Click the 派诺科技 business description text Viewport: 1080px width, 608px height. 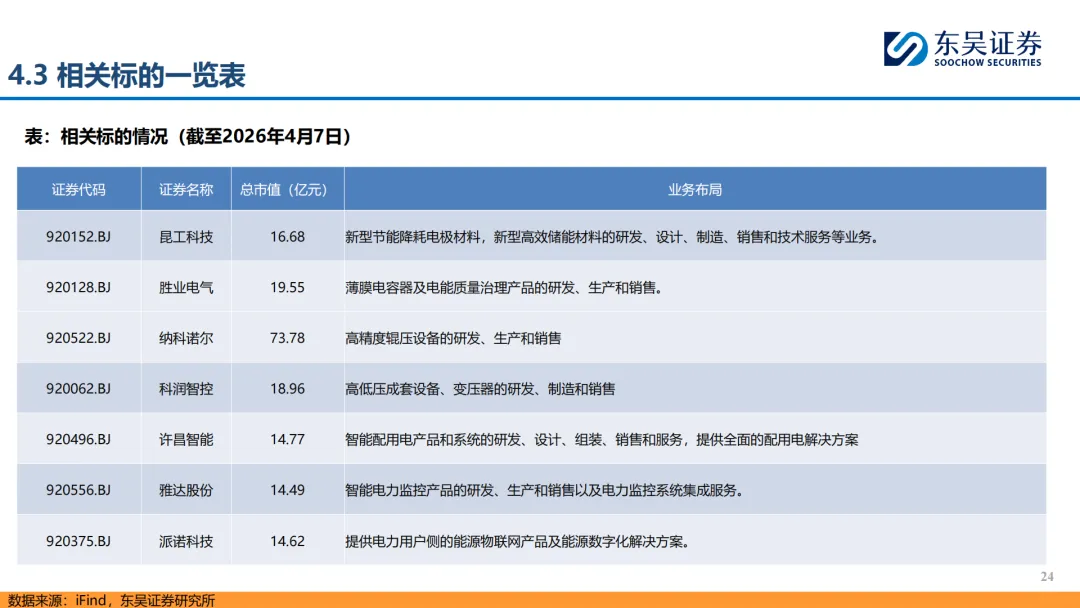point(520,540)
